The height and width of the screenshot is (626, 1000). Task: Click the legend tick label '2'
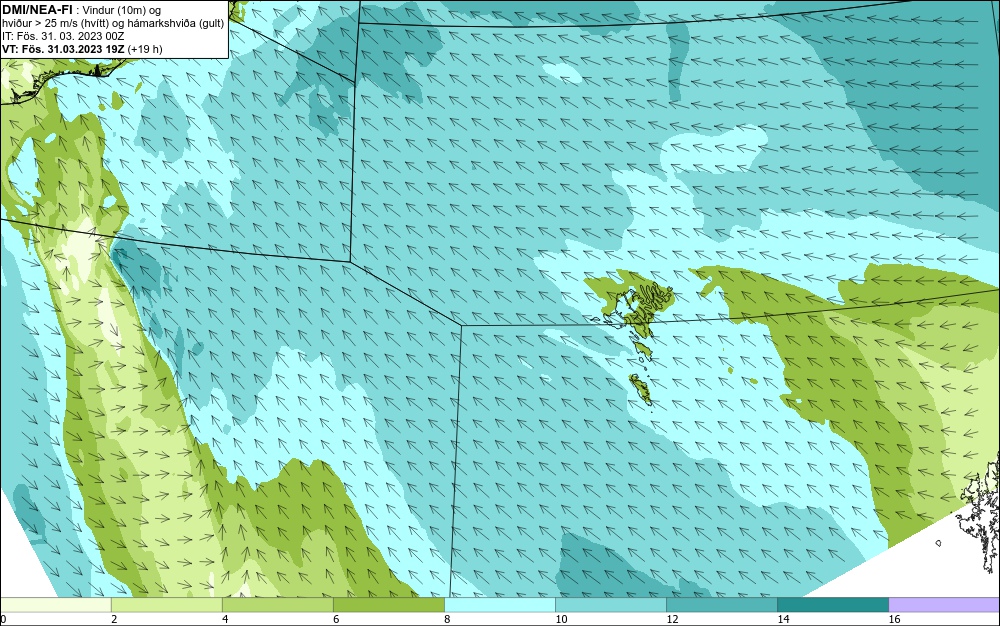click(114, 619)
